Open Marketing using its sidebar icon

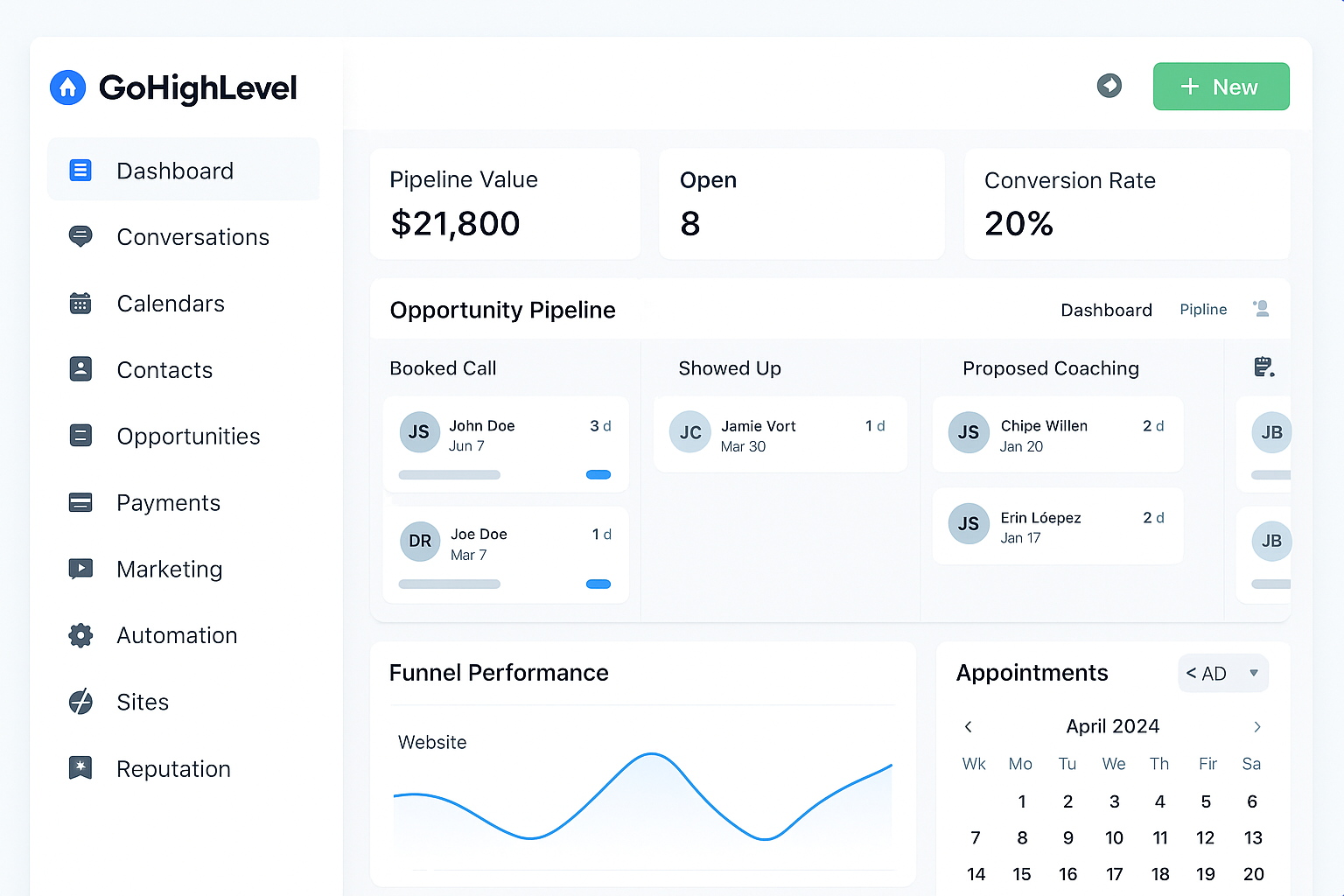80,569
